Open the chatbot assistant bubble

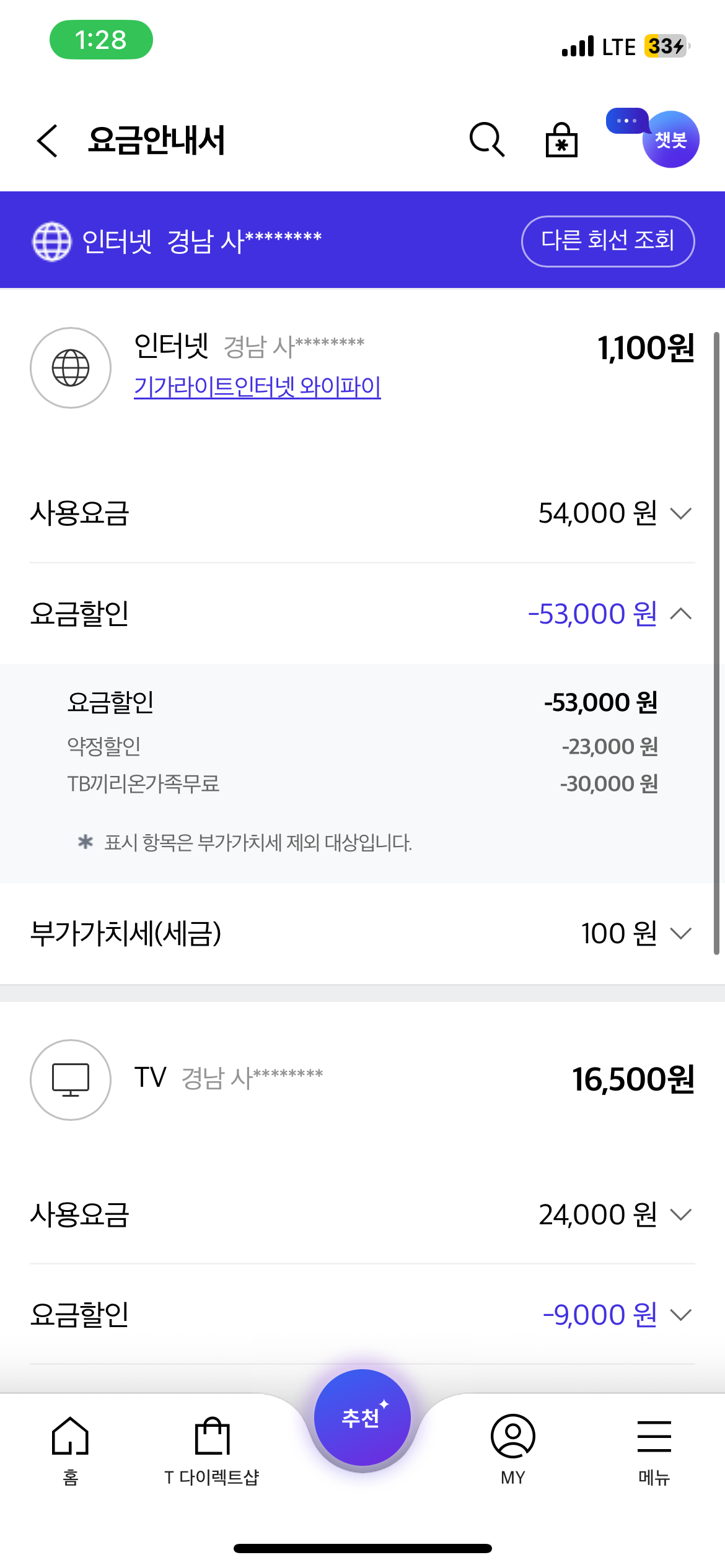pyautogui.click(x=669, y=139)
